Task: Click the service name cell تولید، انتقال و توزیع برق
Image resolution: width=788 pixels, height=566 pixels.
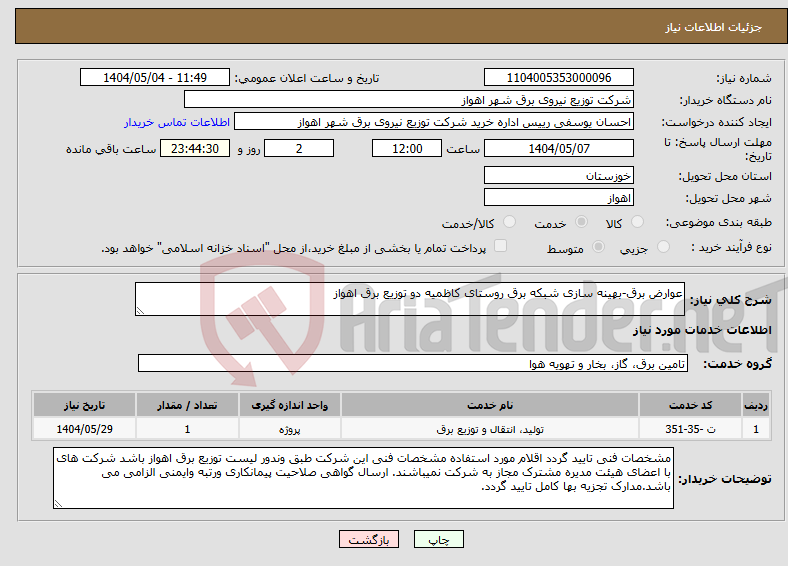Action: point(490,429)
